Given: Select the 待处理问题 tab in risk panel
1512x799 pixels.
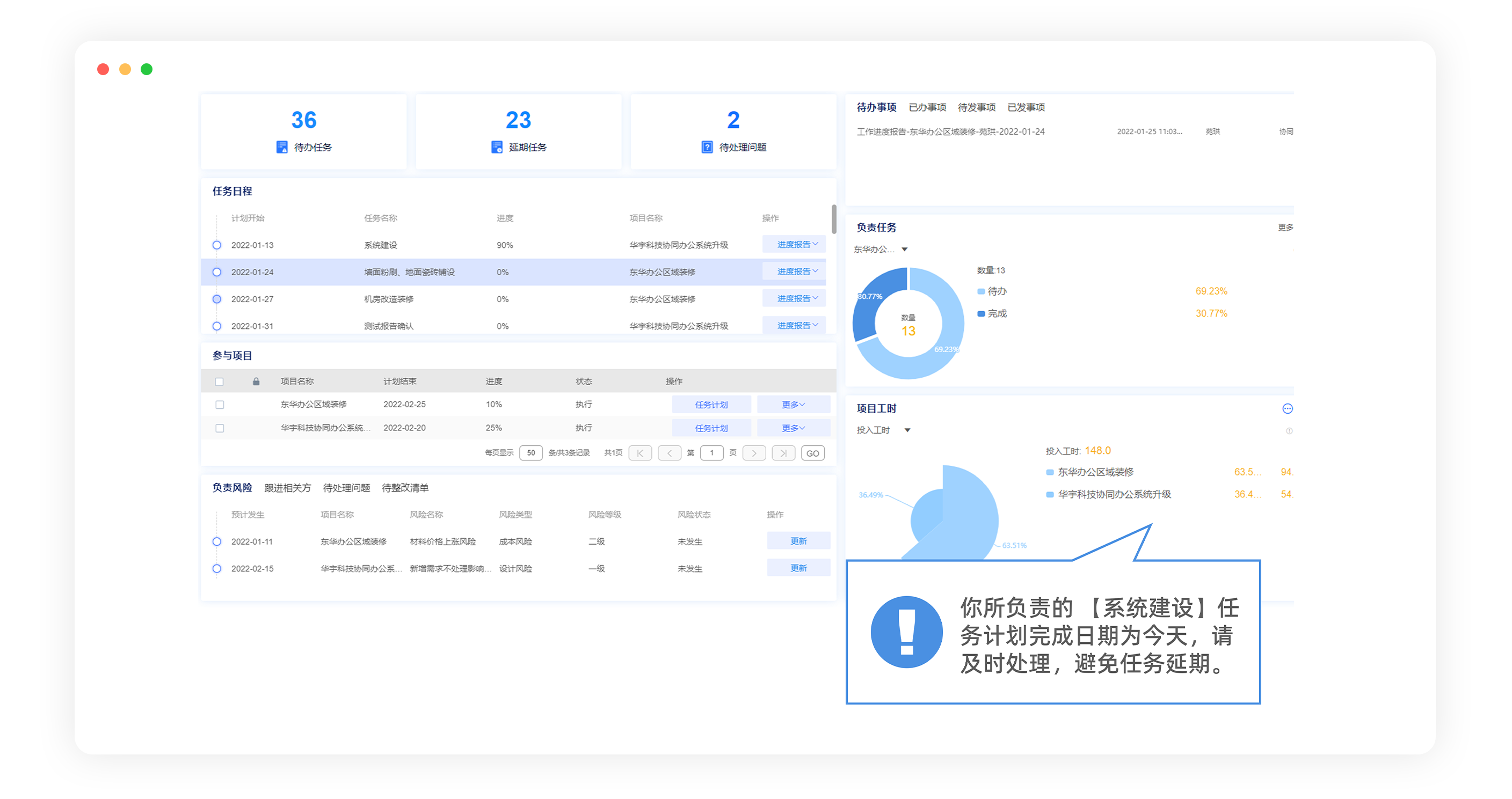Looking at the screenshot, I should (346, 487).
